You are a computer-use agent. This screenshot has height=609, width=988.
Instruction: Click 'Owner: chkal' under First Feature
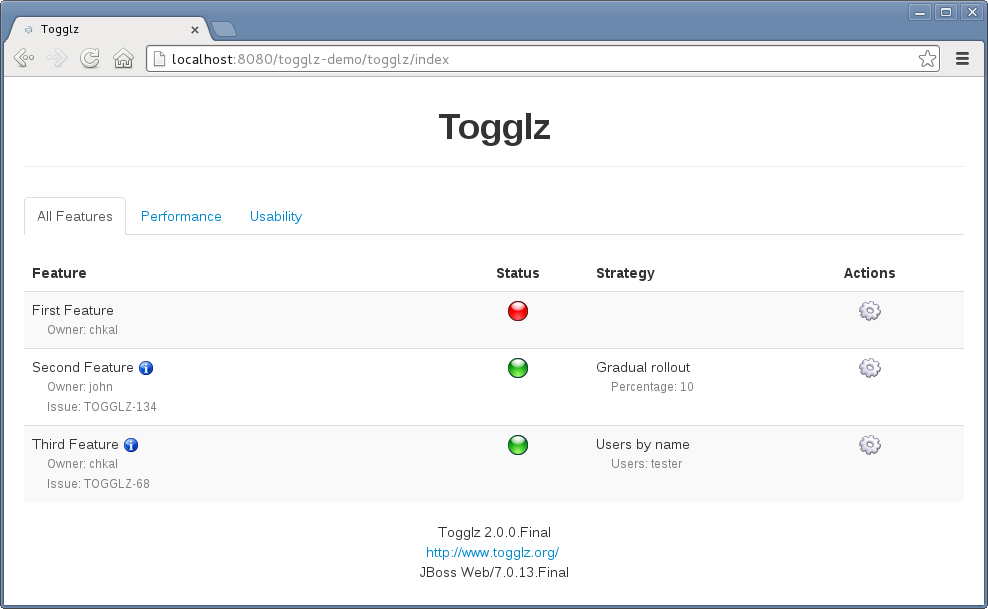pyautogui.click(x=82, y=329)
